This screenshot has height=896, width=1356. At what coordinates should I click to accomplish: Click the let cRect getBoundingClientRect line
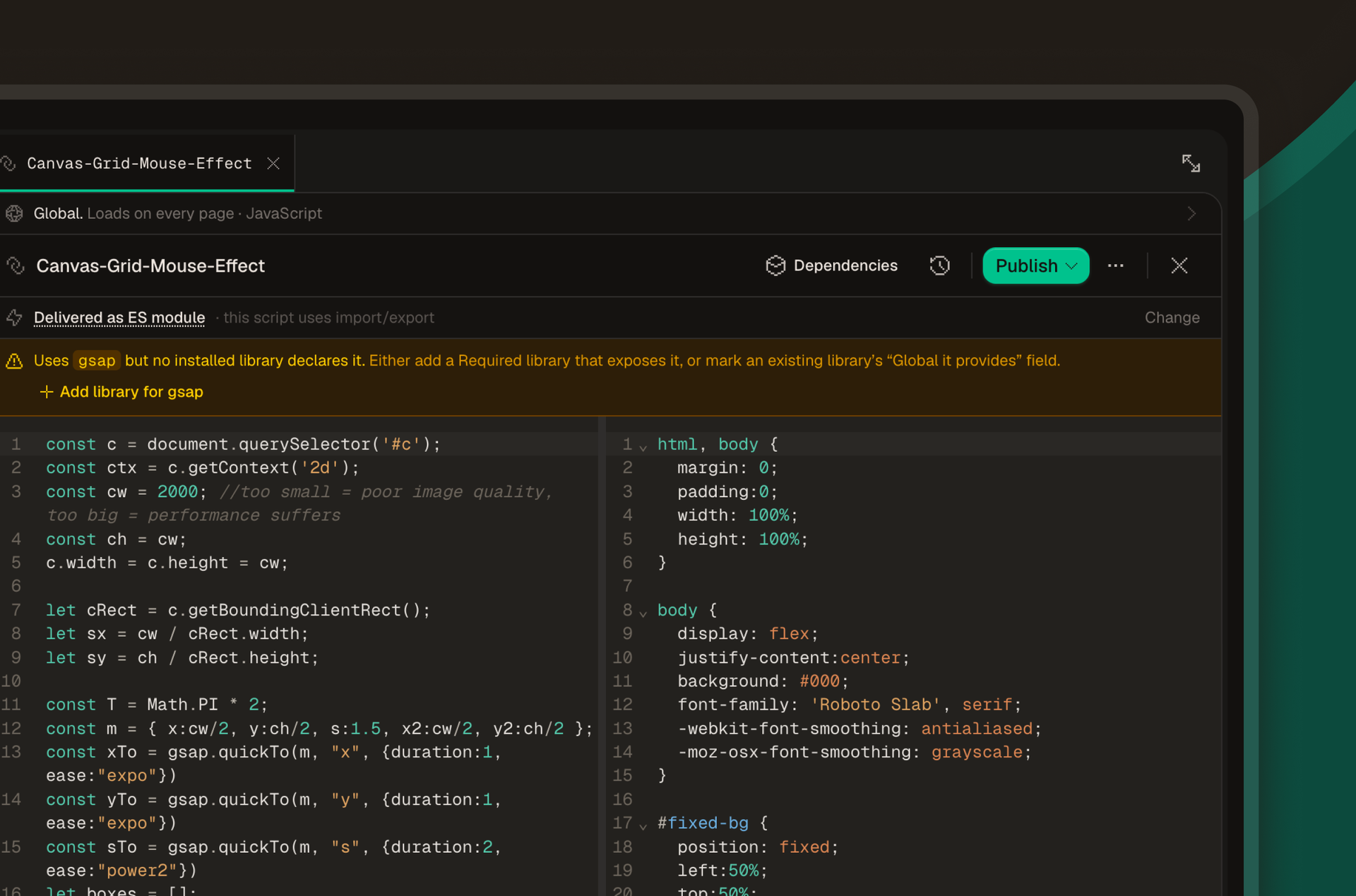click(x=238, y=610)
